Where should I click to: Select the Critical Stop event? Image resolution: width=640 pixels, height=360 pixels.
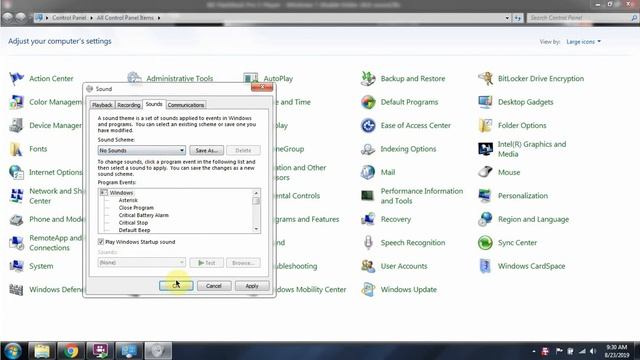[x=133, y=223]
